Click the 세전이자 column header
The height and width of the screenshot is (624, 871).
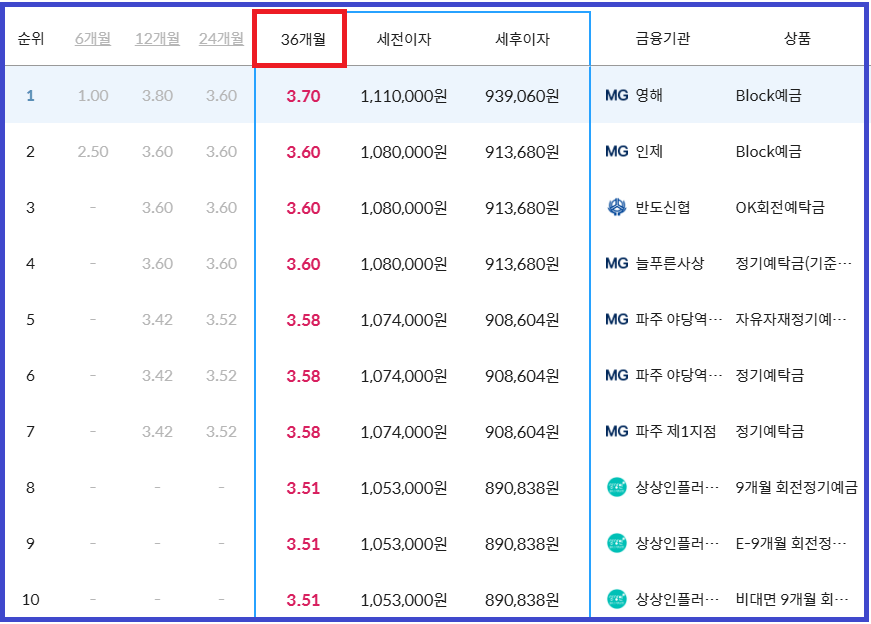(x=404, y=39)
